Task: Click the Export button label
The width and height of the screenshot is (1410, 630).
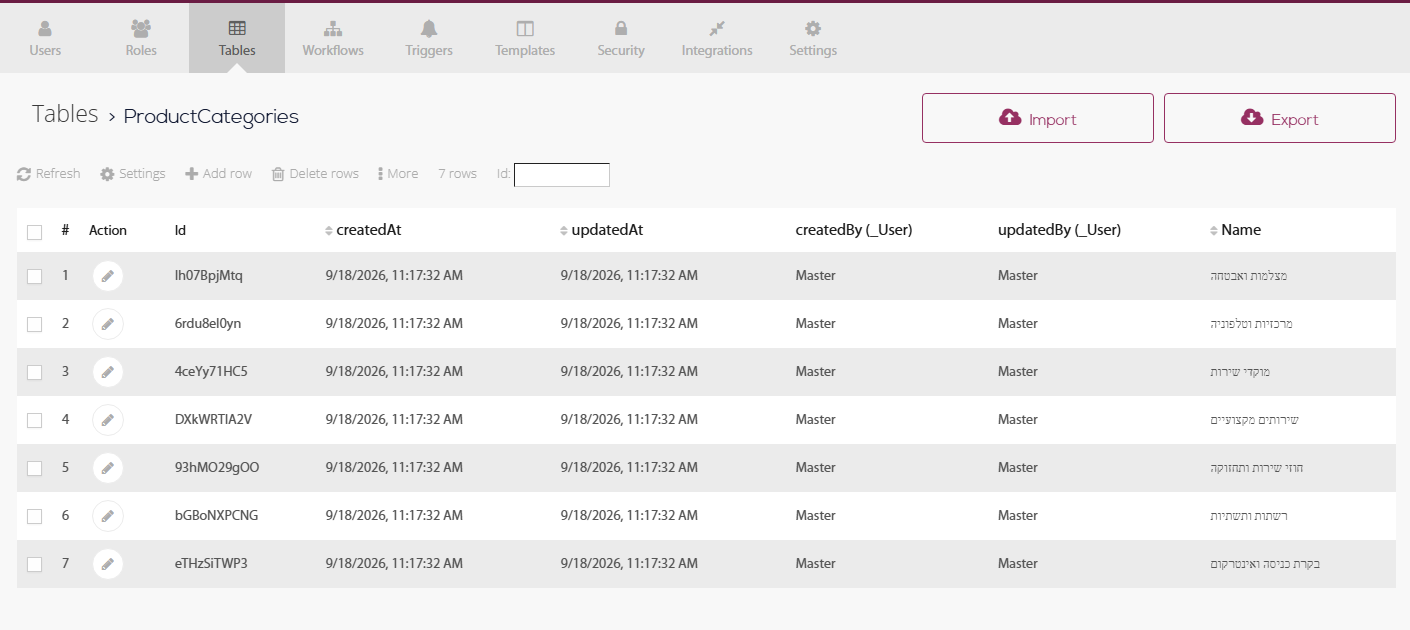Action: (x=1295, y=120)
